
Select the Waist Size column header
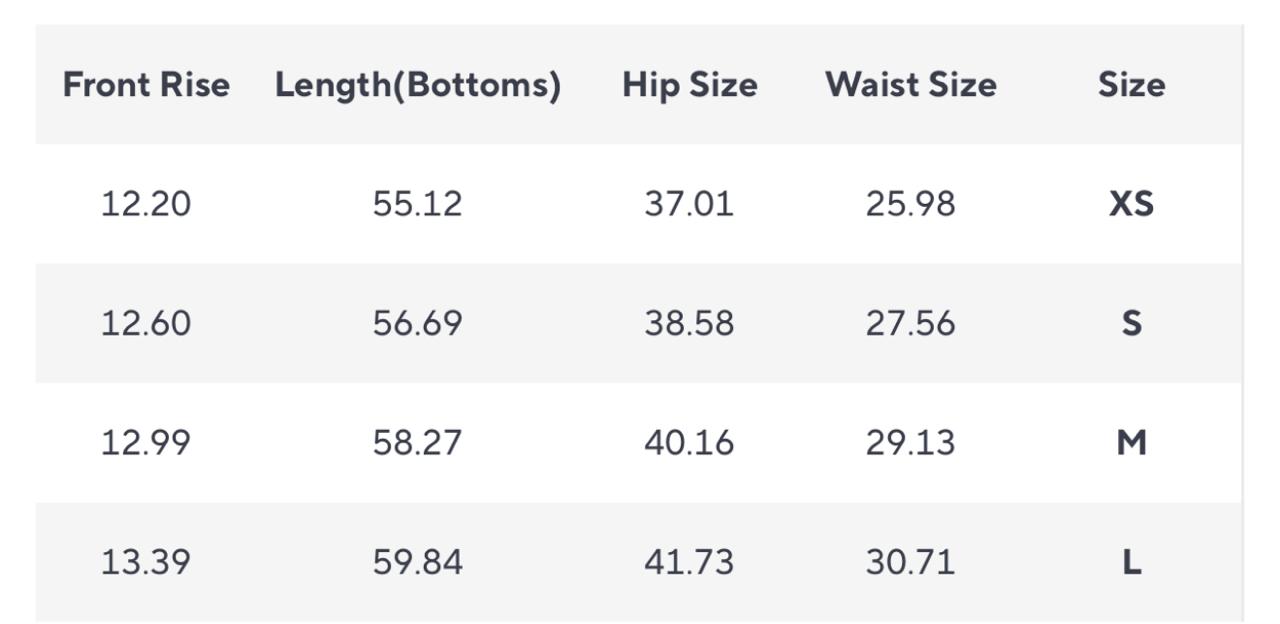pyautogui.click(x=911, y=84)
